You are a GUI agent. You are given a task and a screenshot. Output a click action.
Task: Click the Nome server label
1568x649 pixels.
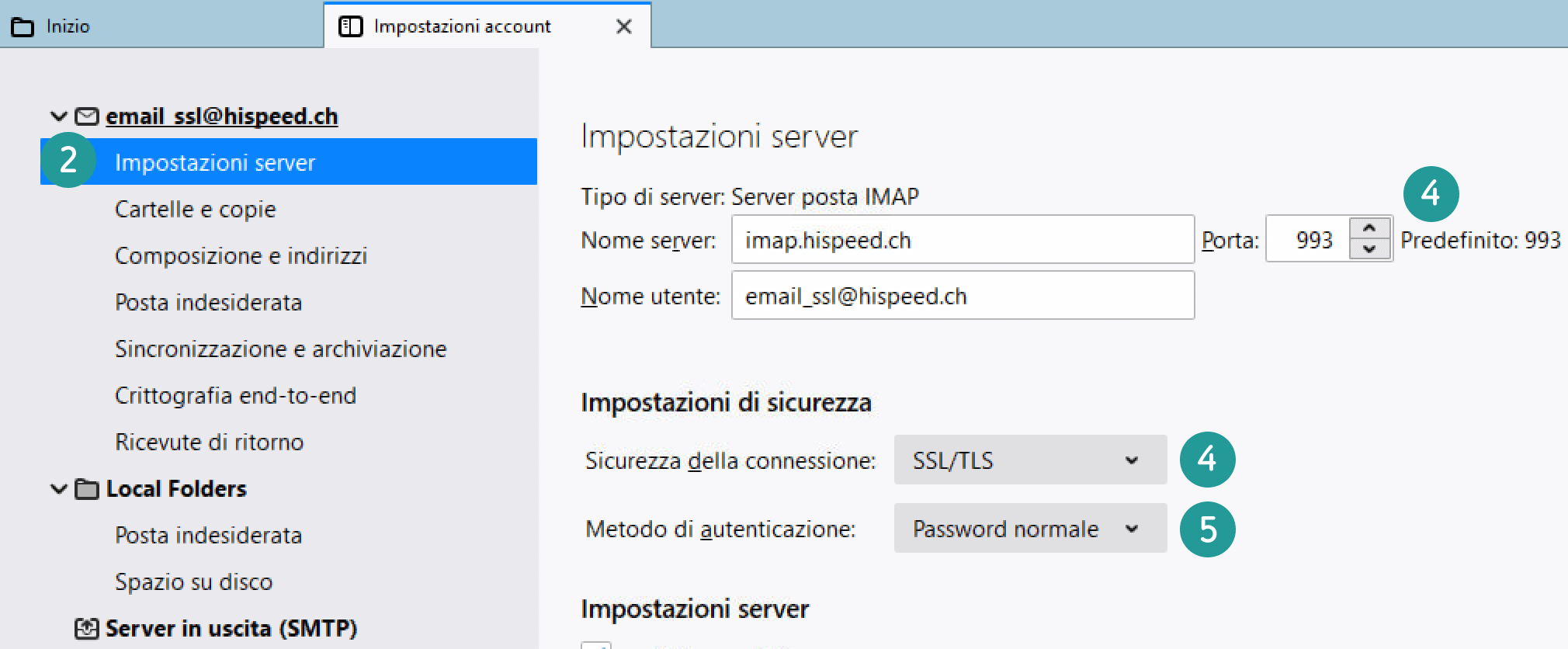point(649,240)
